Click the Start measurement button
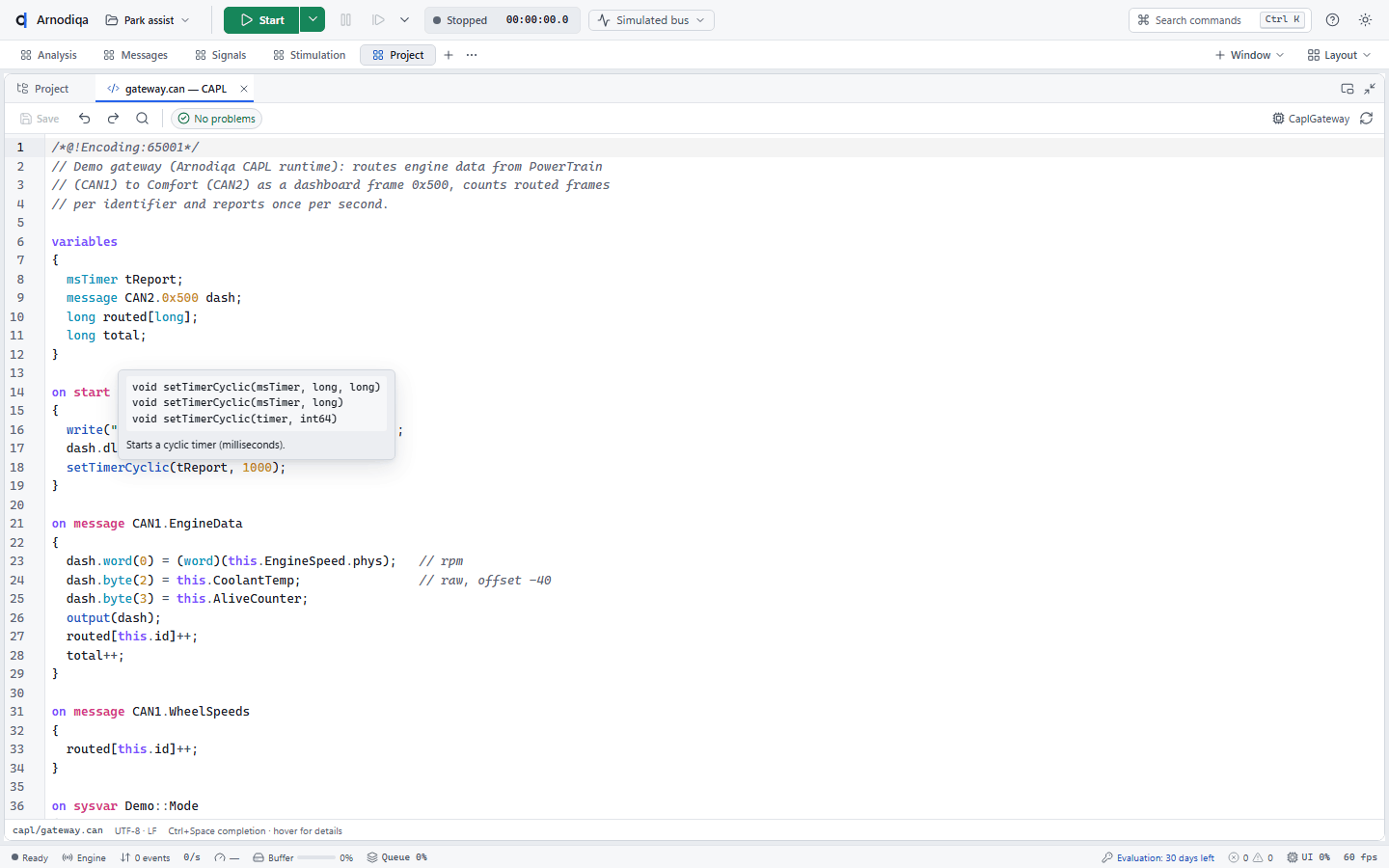Image resolution: width=1389 pixels, height=868 pixels. coord(261,20)
